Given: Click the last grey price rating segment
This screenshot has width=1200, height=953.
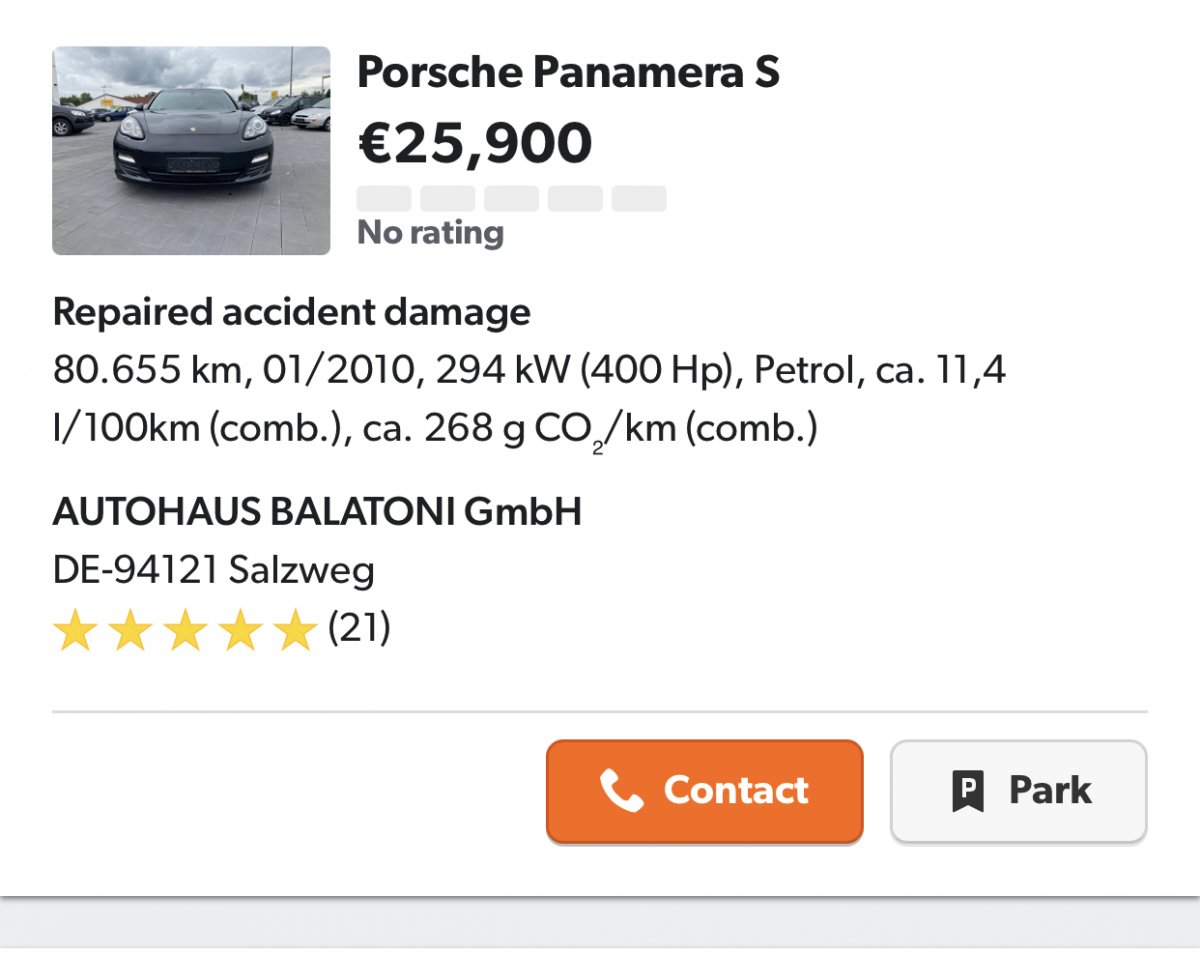Looking at the screenshot, I should tap(639, 198).
